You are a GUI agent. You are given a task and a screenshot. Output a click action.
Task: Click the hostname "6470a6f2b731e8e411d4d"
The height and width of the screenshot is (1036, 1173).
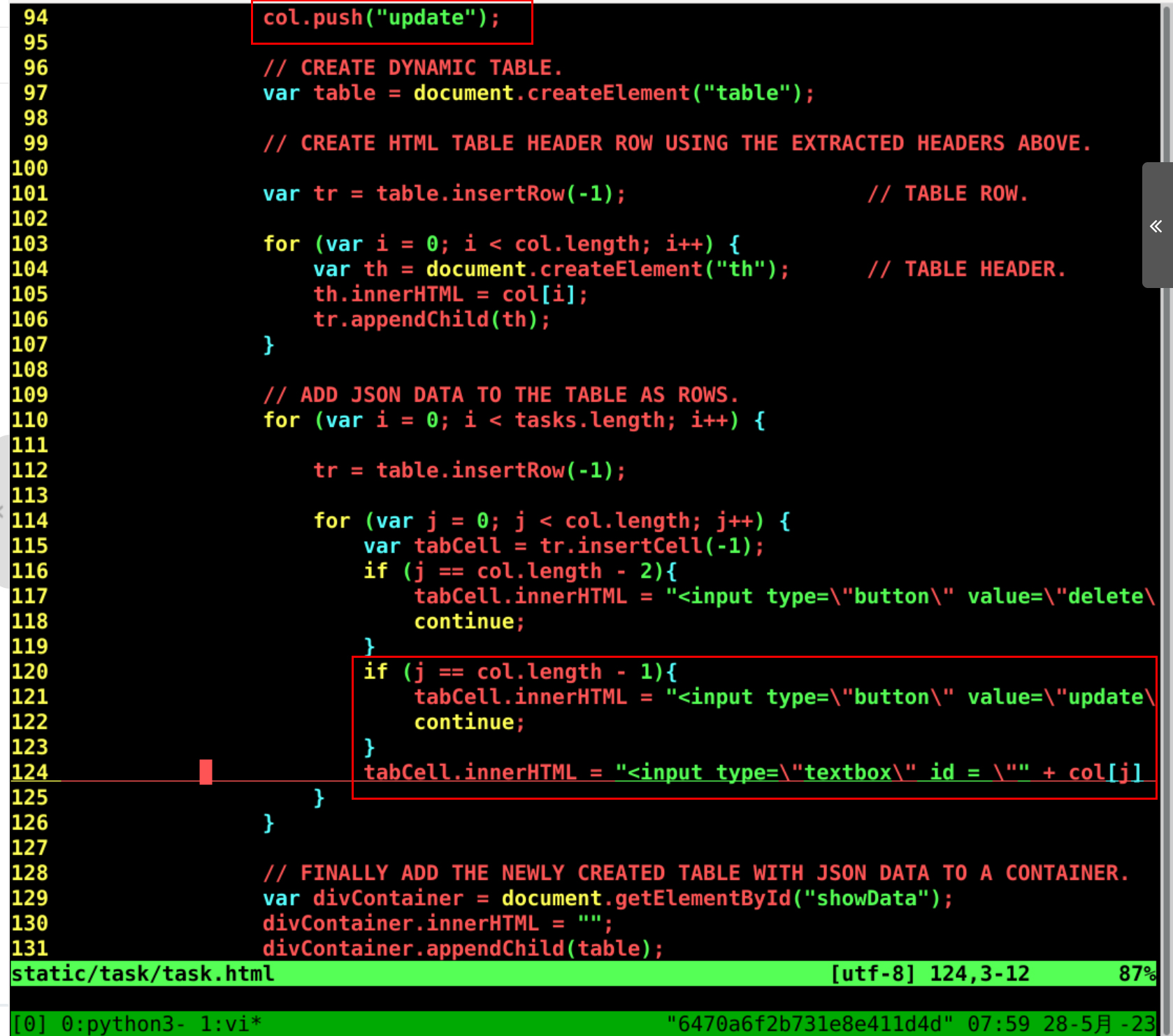point(809,1024)
